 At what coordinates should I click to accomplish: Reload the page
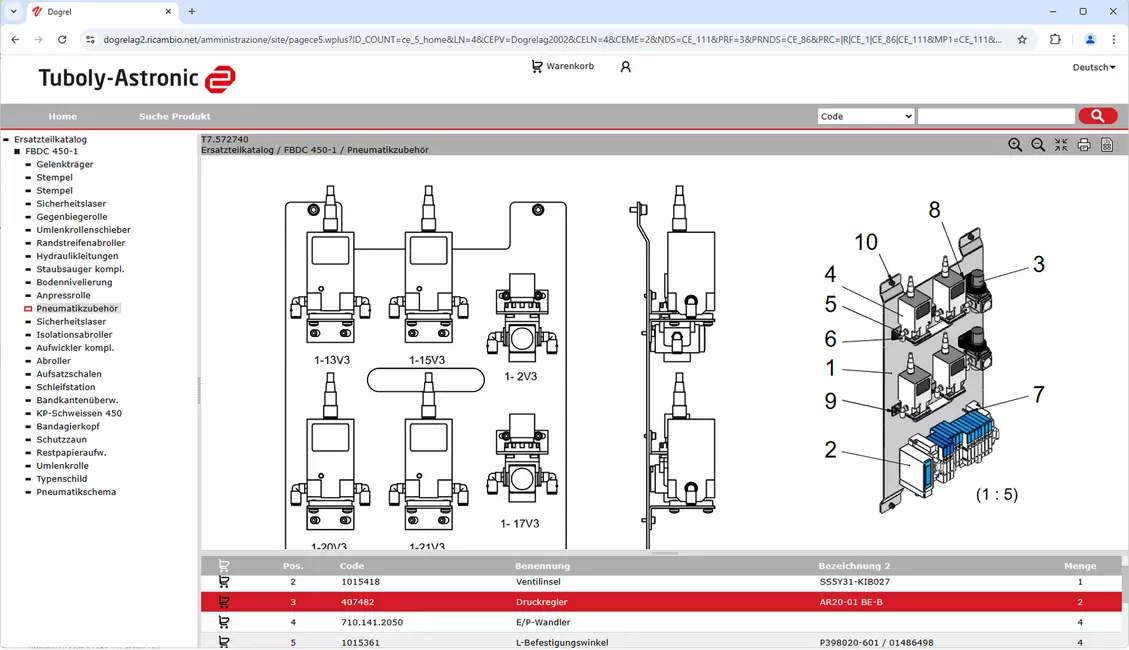[x=62, y=40]
